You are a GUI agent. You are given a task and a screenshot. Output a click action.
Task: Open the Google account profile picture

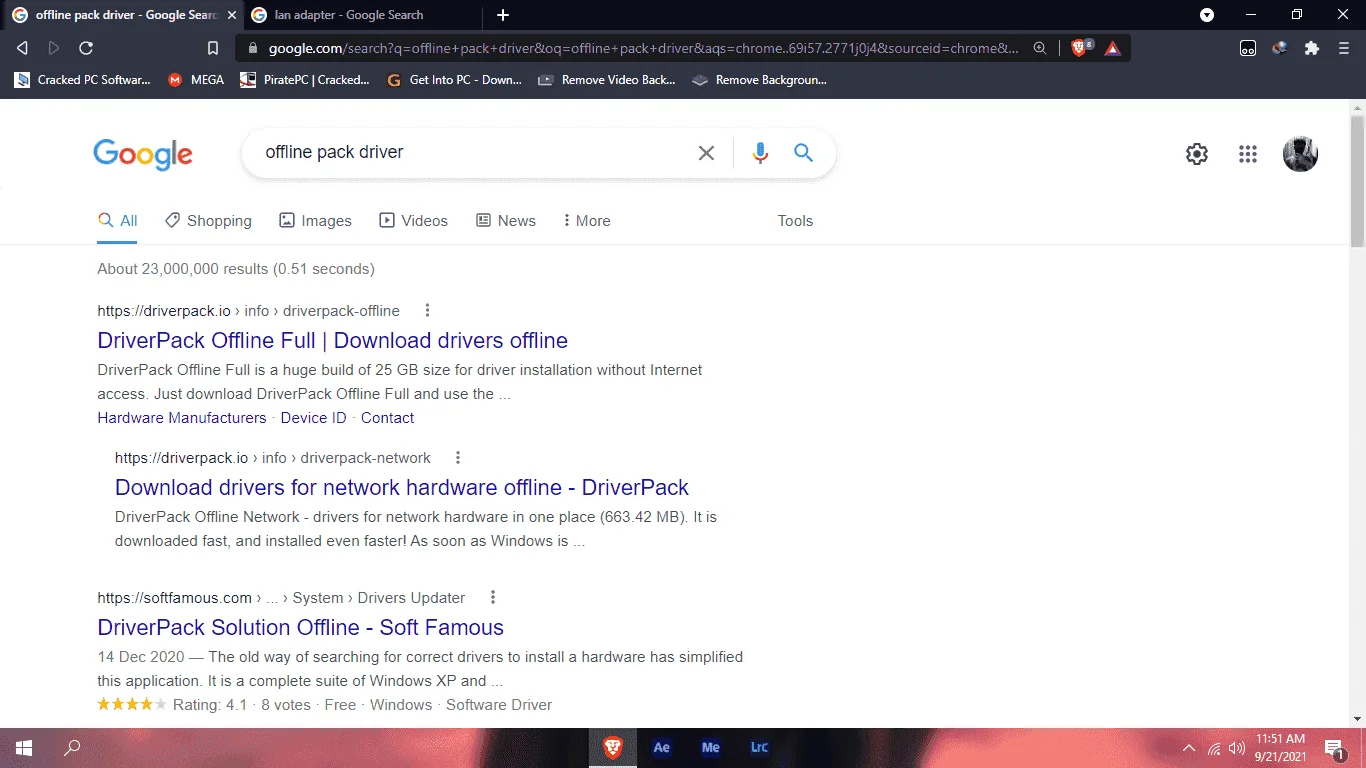coord(1300,154)
